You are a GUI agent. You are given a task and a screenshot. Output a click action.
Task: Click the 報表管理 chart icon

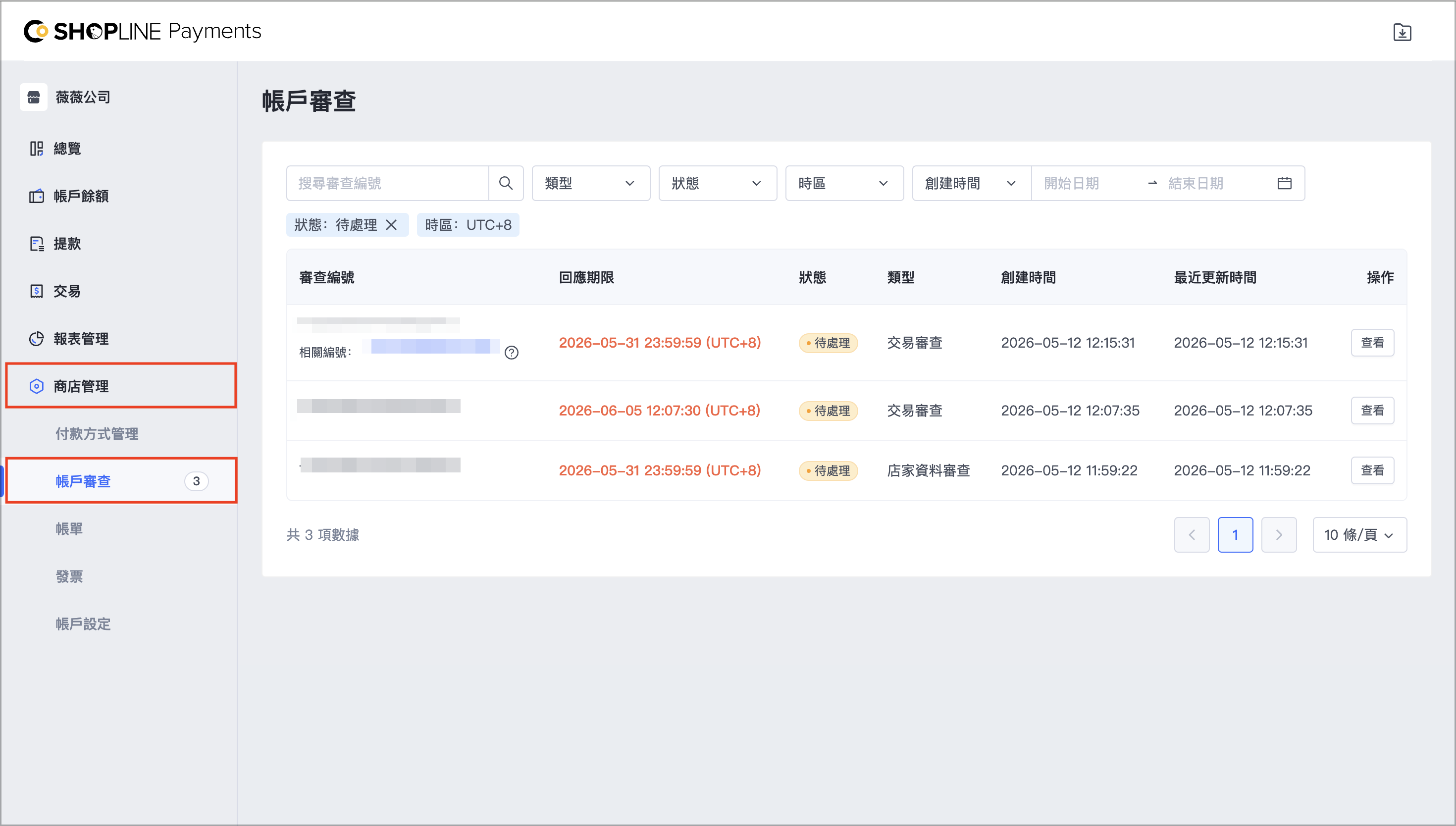(36, 339)
